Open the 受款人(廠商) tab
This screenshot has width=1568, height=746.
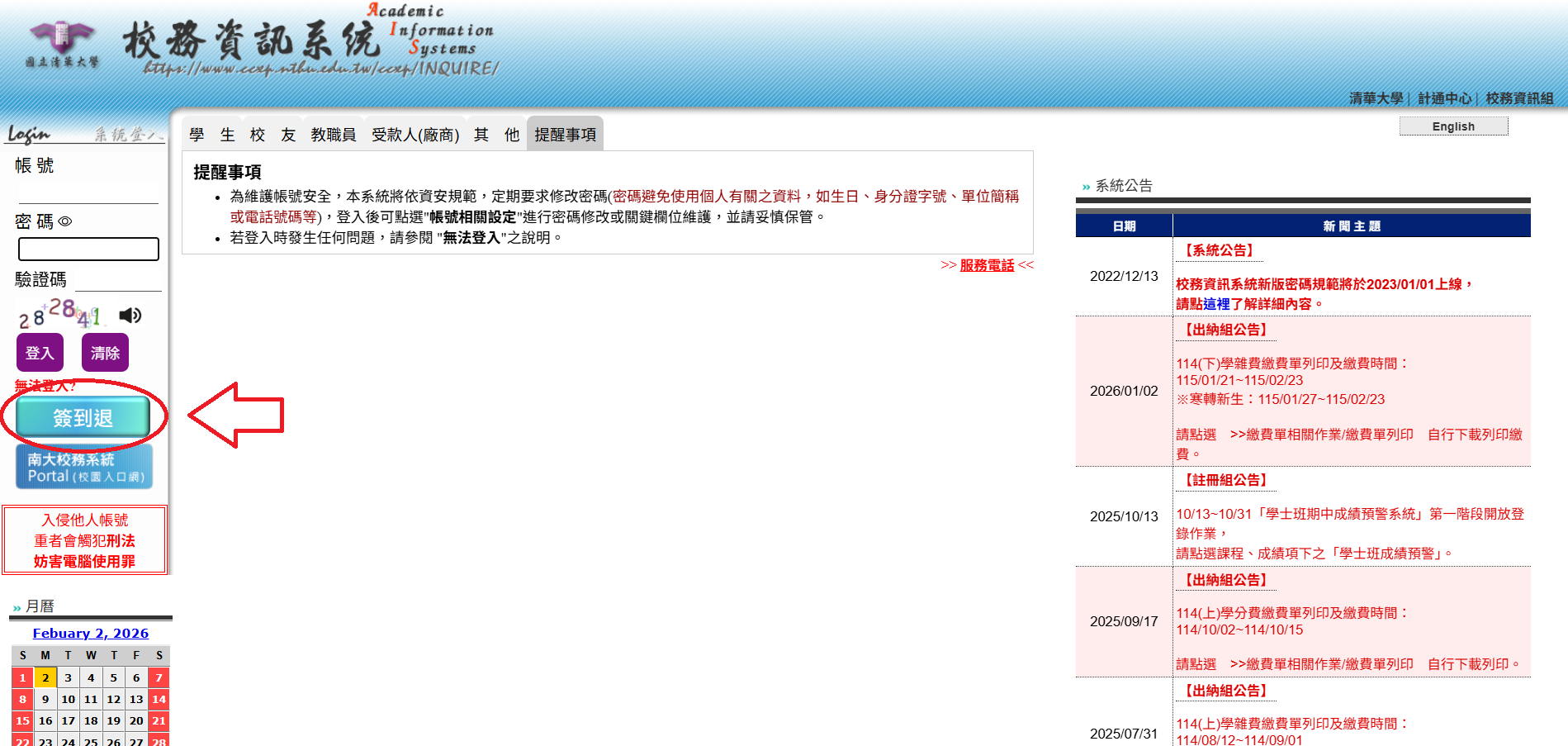(x=415, y=135)
